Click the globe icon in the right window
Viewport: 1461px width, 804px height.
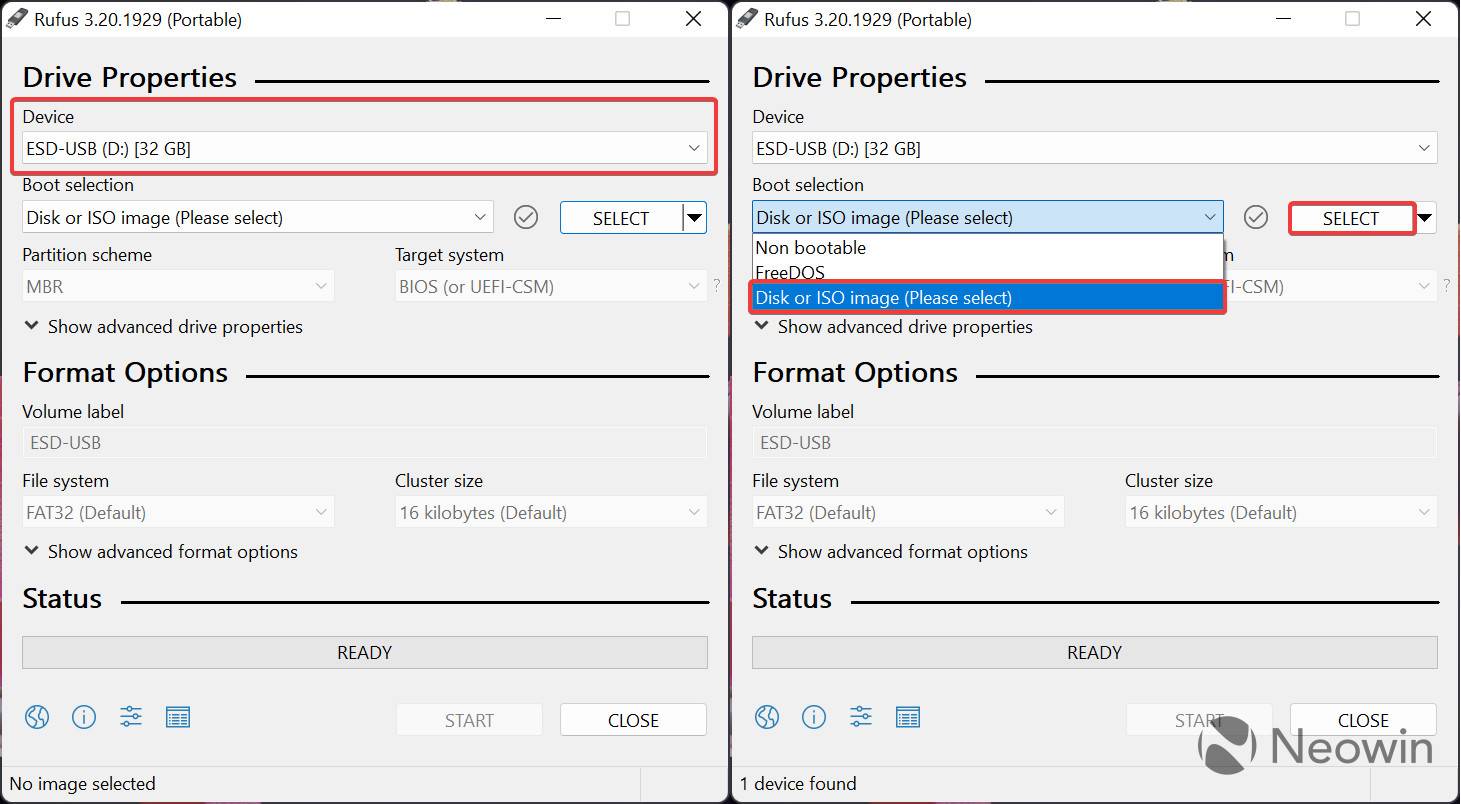766,717
